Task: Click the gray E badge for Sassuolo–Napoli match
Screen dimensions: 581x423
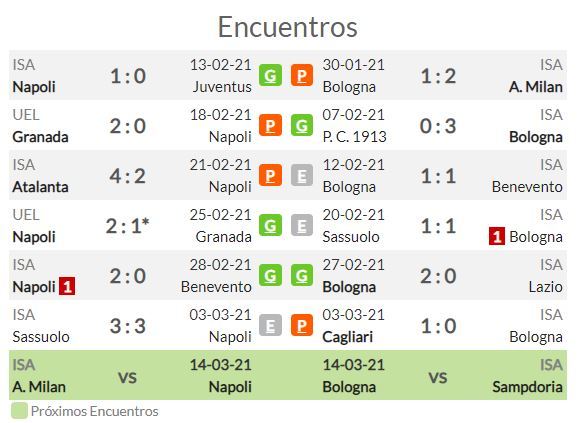Action: [270, 325]
